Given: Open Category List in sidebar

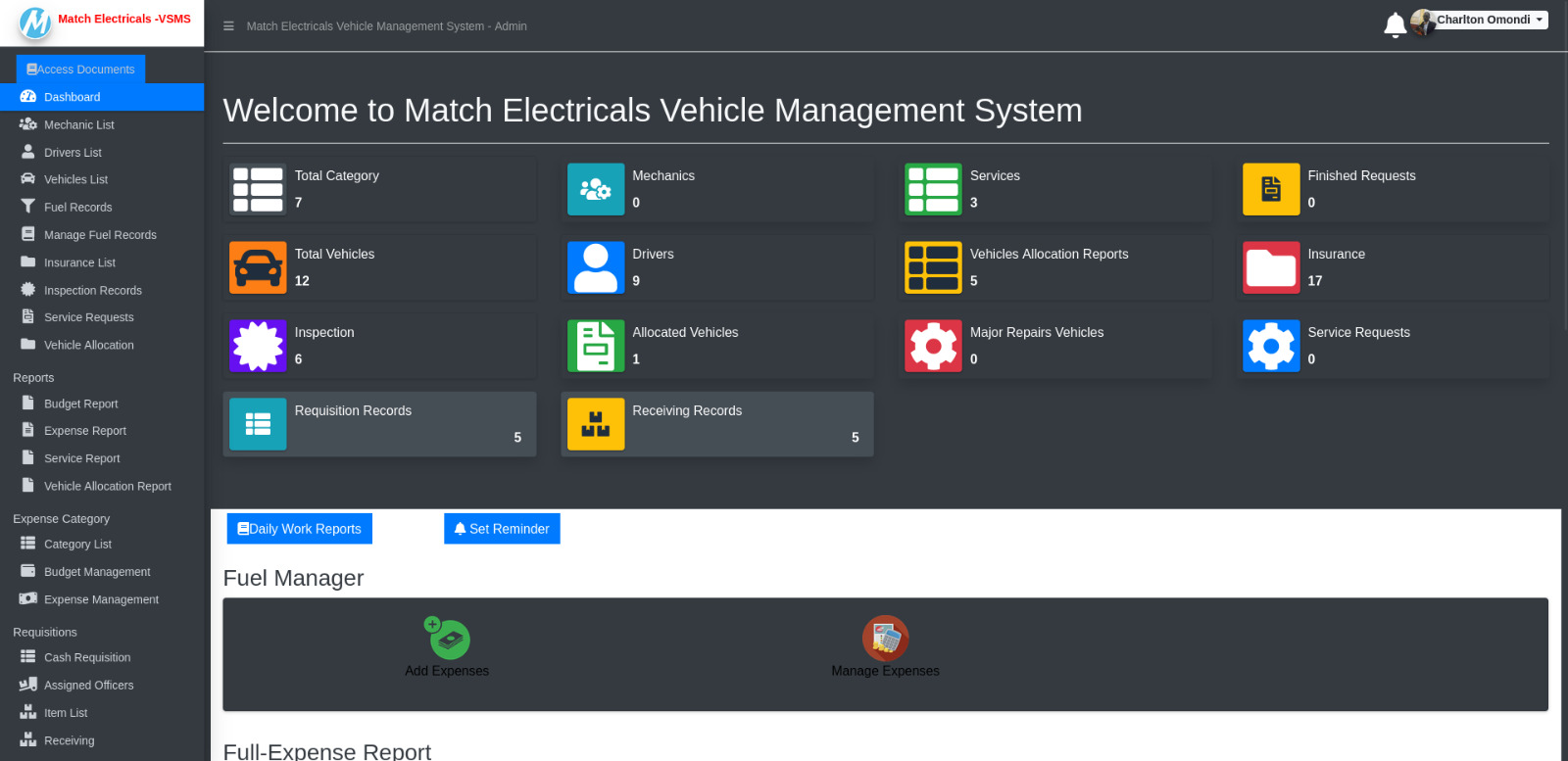Looking at the screenshot, I should click(x=102, y=545).
